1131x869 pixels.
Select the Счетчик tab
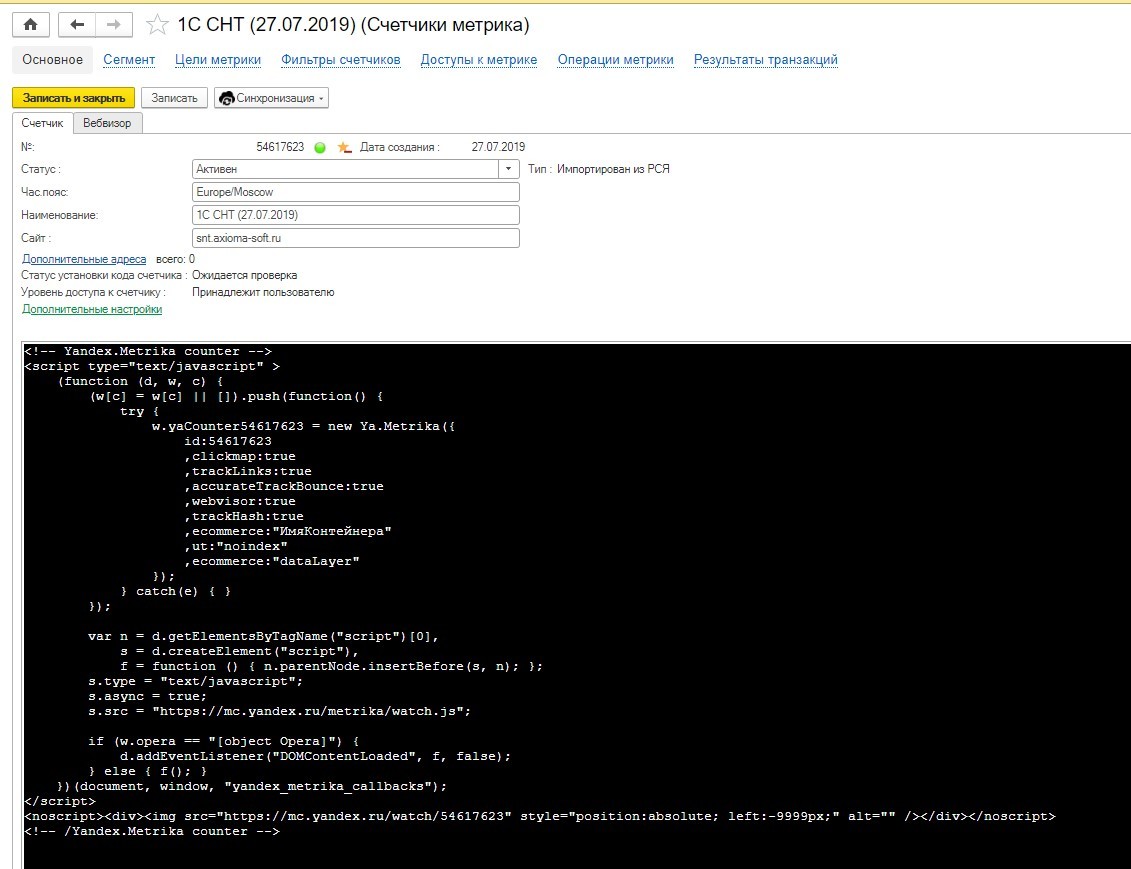43,123
